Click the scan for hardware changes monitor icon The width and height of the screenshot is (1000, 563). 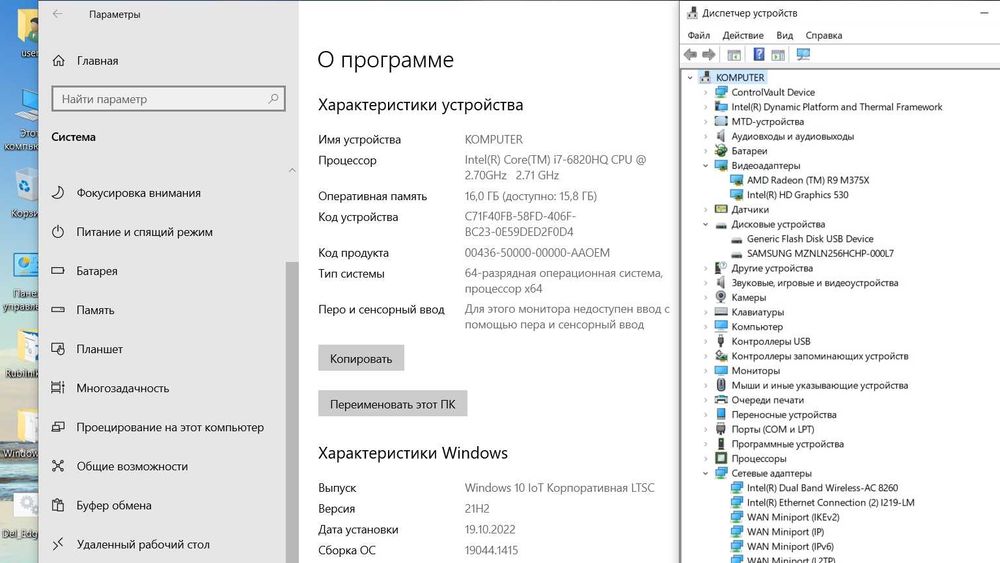pyautogui.click(x=803, y=55)
